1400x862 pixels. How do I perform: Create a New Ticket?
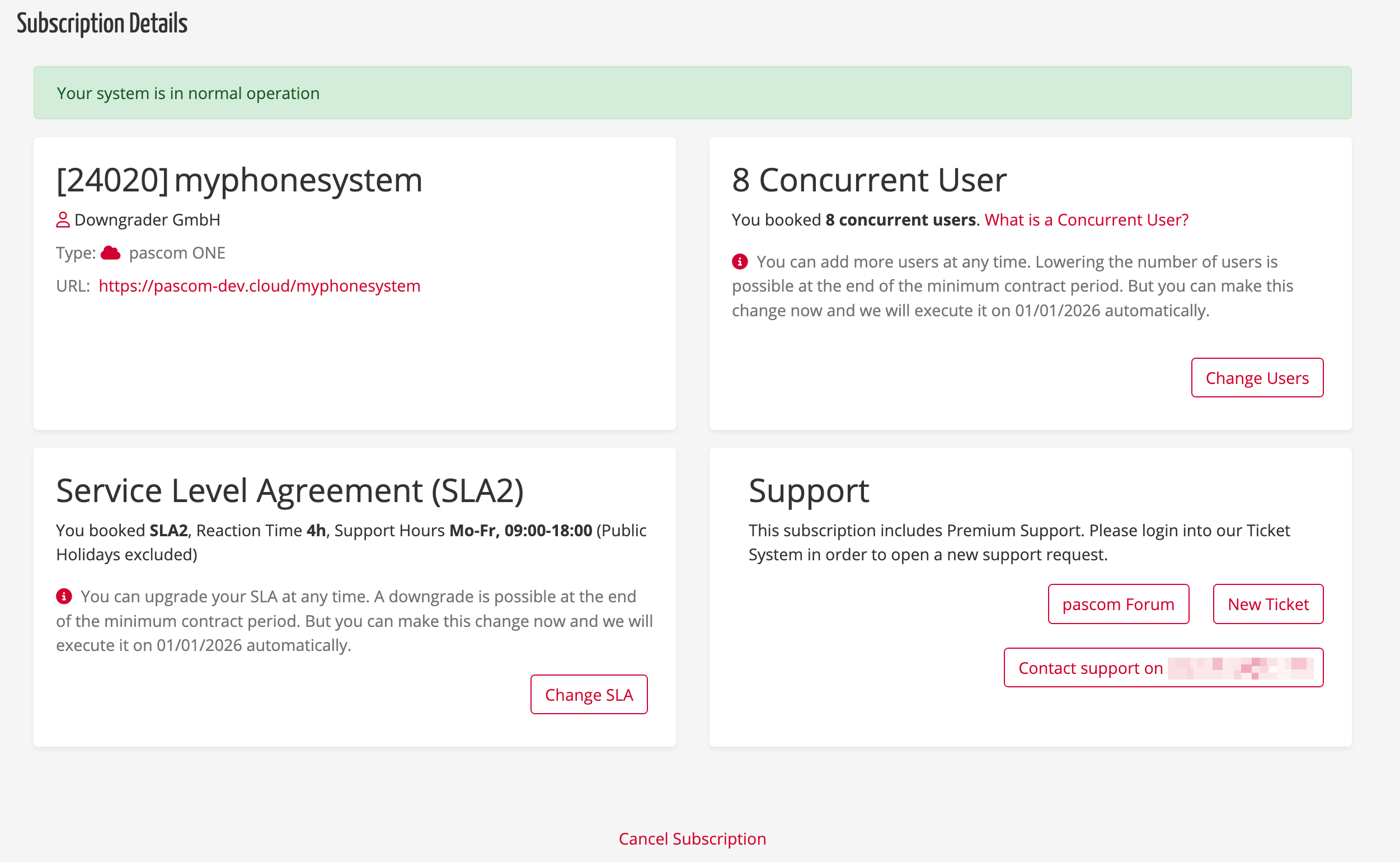(x=1268, y=604)
